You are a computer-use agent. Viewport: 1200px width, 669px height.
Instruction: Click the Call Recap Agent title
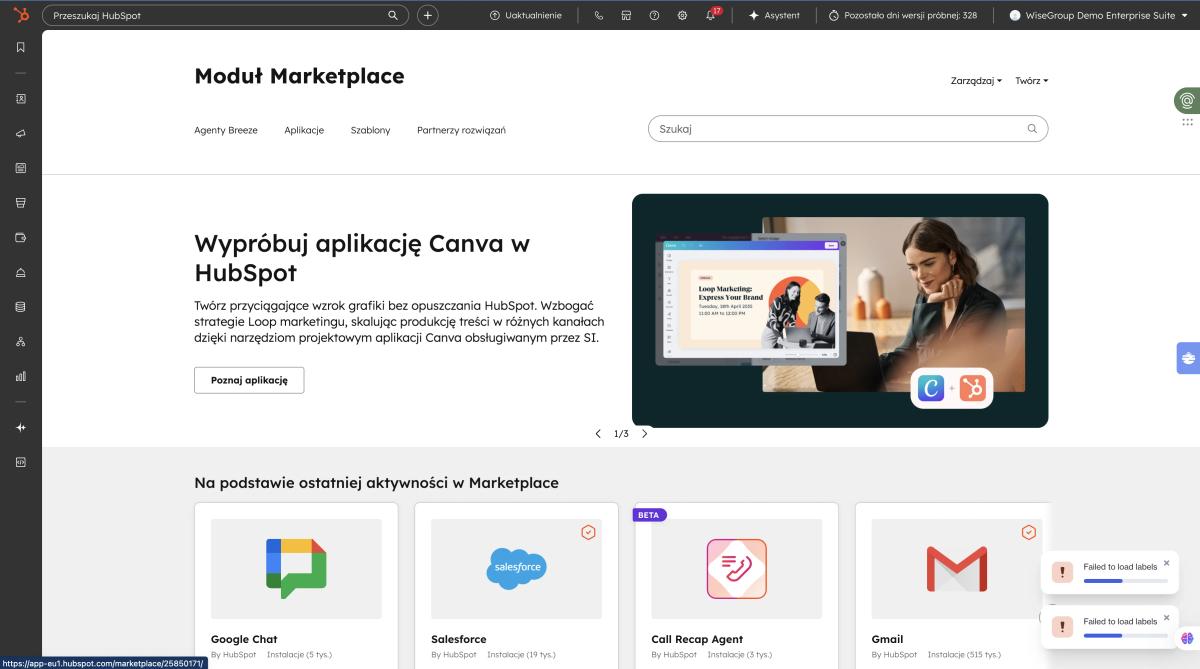pos(697,639)
